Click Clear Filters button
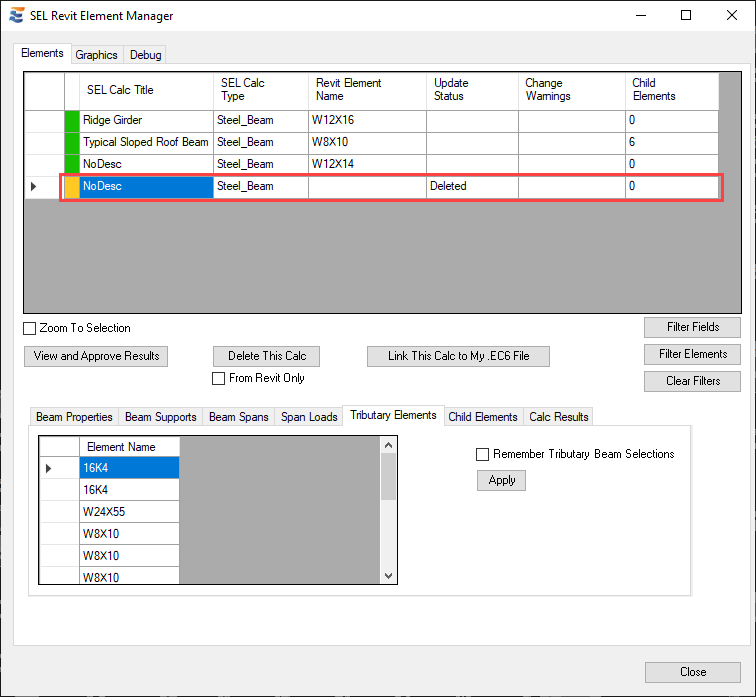Screen dimensions: 756x697 coord(692,381)
